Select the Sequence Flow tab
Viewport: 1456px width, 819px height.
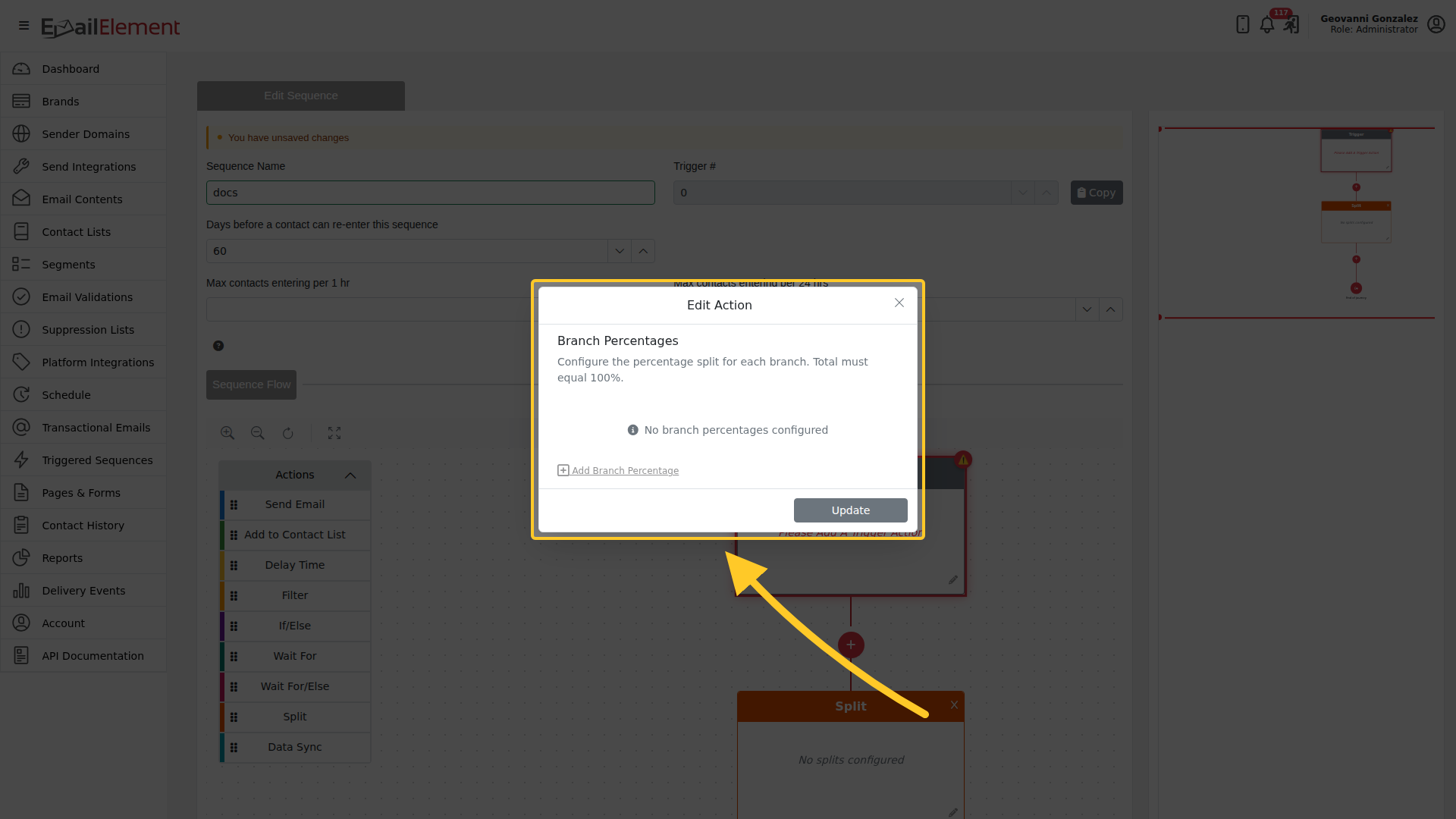251,384
